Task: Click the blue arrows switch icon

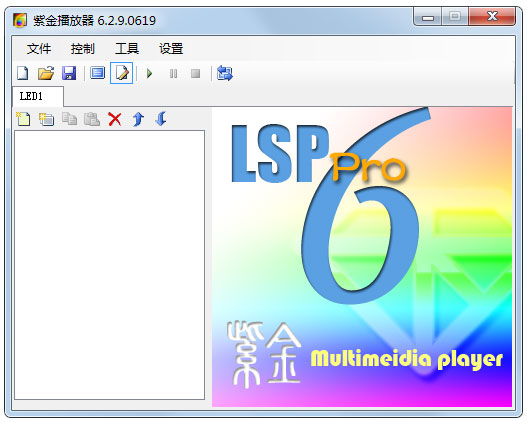Action: (x=225, y=73)
